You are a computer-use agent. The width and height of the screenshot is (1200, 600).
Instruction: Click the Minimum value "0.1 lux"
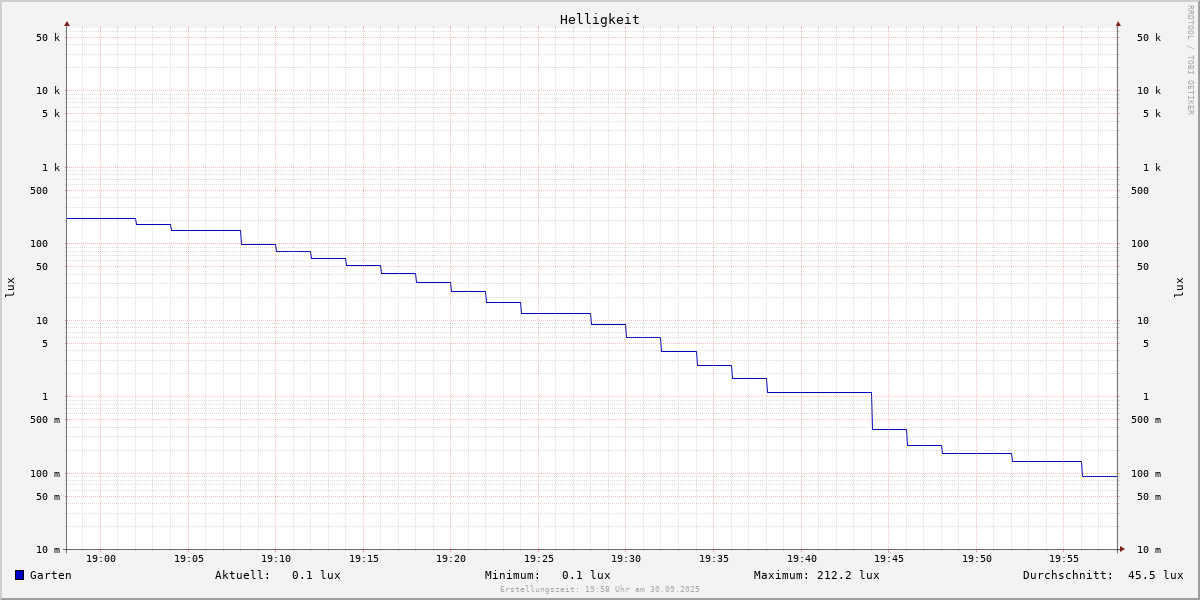[x=586, y=575]
